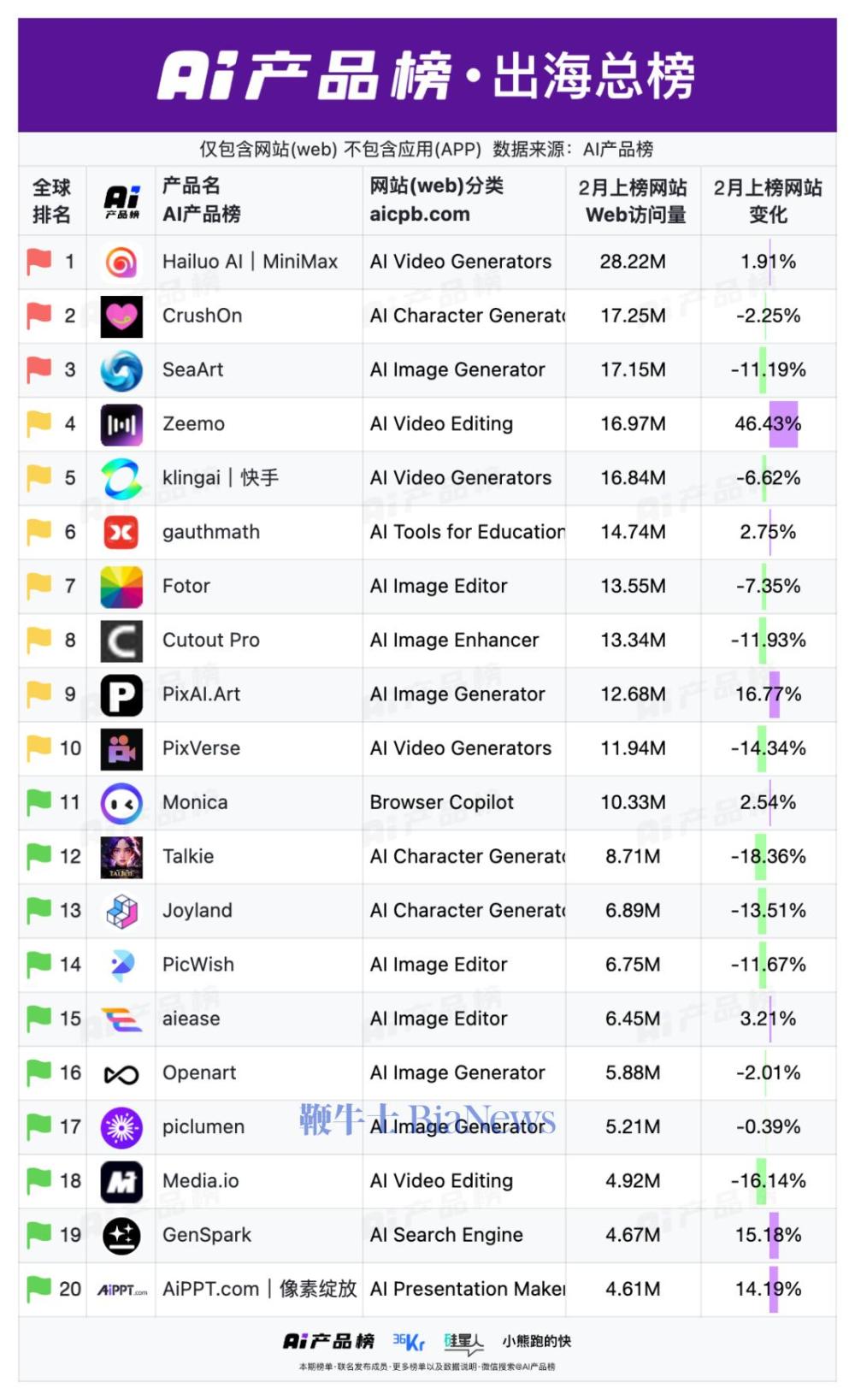Click the 36Kr logo in footer
The height and width of the screenshot is (1400, 855).
click(x=409, y=1342)
